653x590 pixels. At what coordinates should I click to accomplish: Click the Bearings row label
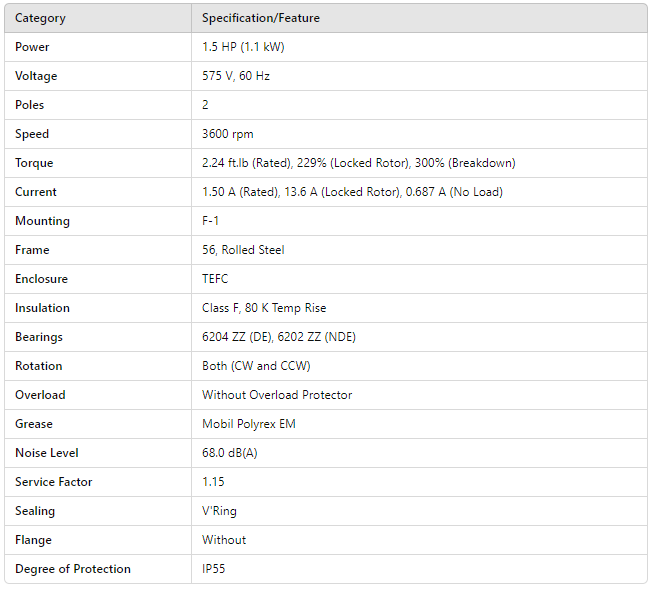coord(39,337)
